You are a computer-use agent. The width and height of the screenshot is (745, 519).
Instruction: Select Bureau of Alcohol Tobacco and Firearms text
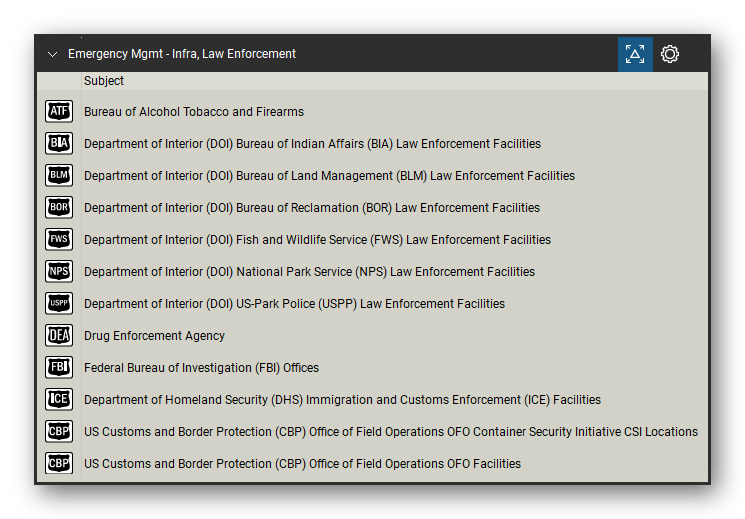[x=194, y=112]
